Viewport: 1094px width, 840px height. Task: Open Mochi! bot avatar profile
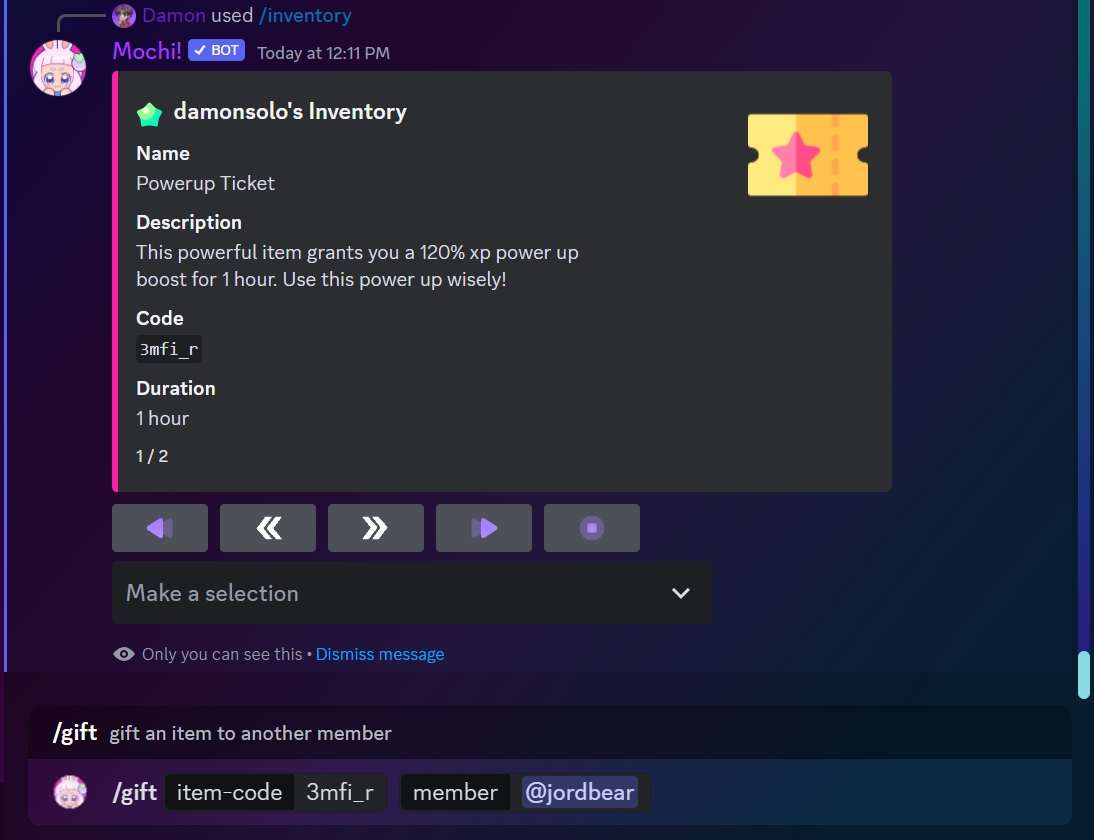pos(58,68)
